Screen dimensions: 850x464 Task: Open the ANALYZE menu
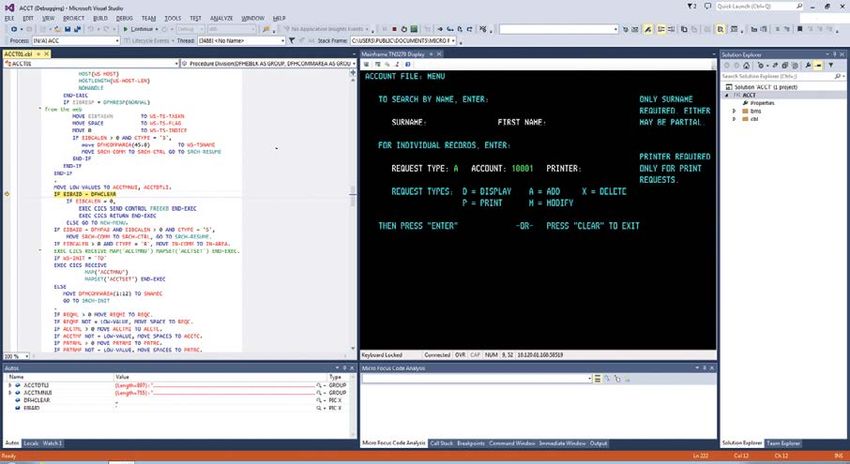tap(221, 18)
